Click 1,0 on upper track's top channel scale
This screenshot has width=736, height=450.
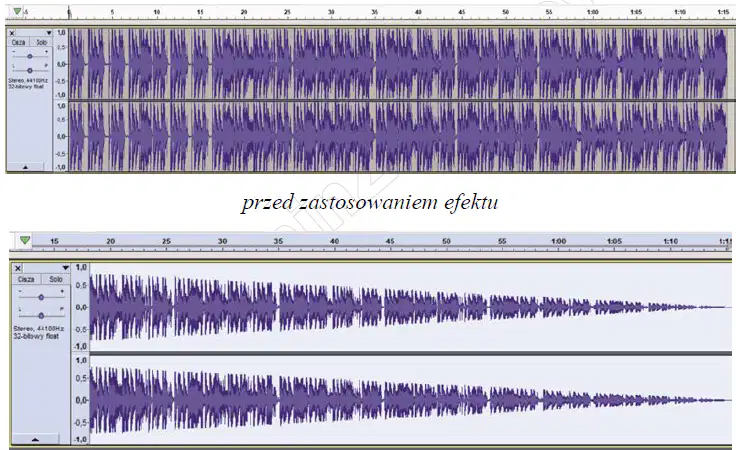coord(61,33)
